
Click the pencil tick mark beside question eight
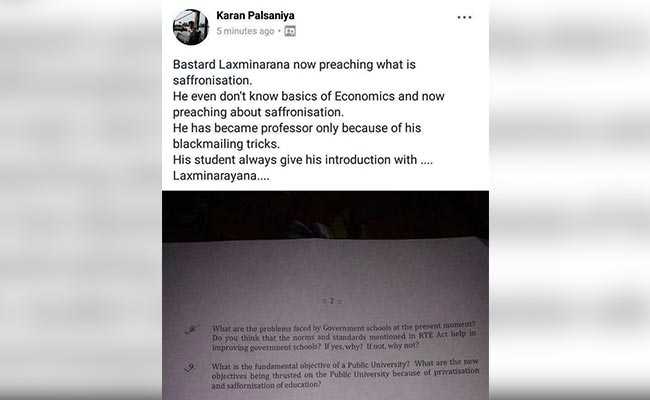pos(191,330)
